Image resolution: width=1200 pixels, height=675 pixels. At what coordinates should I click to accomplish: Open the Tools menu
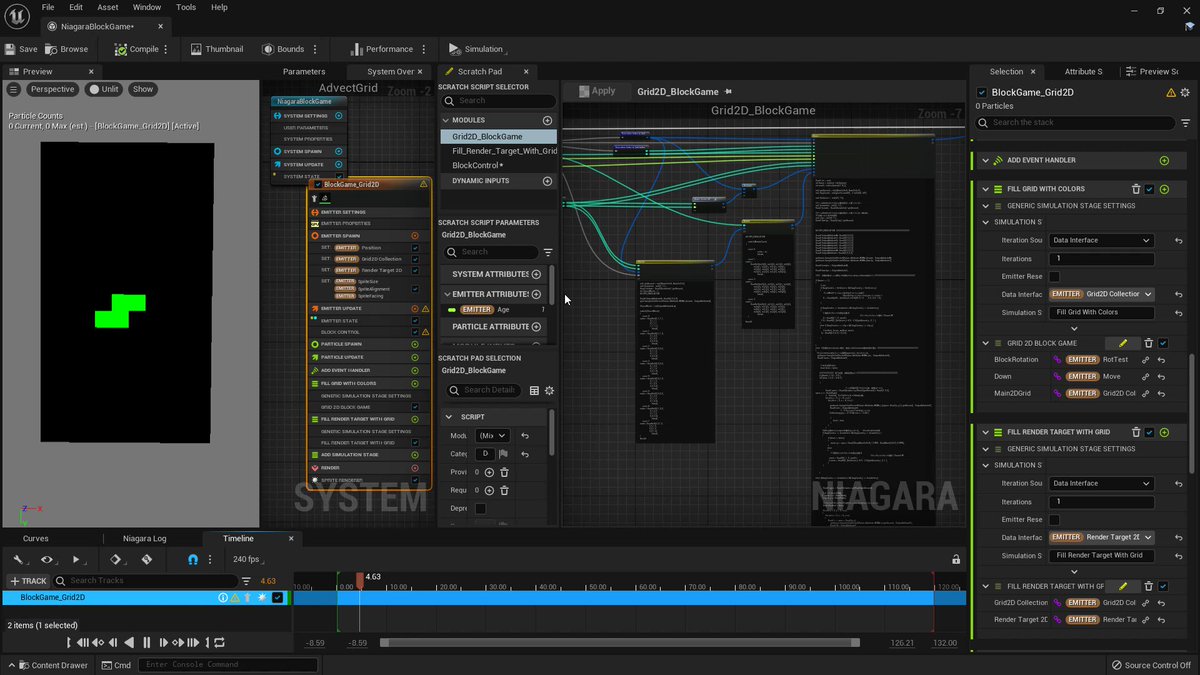[x=186, y=7]
